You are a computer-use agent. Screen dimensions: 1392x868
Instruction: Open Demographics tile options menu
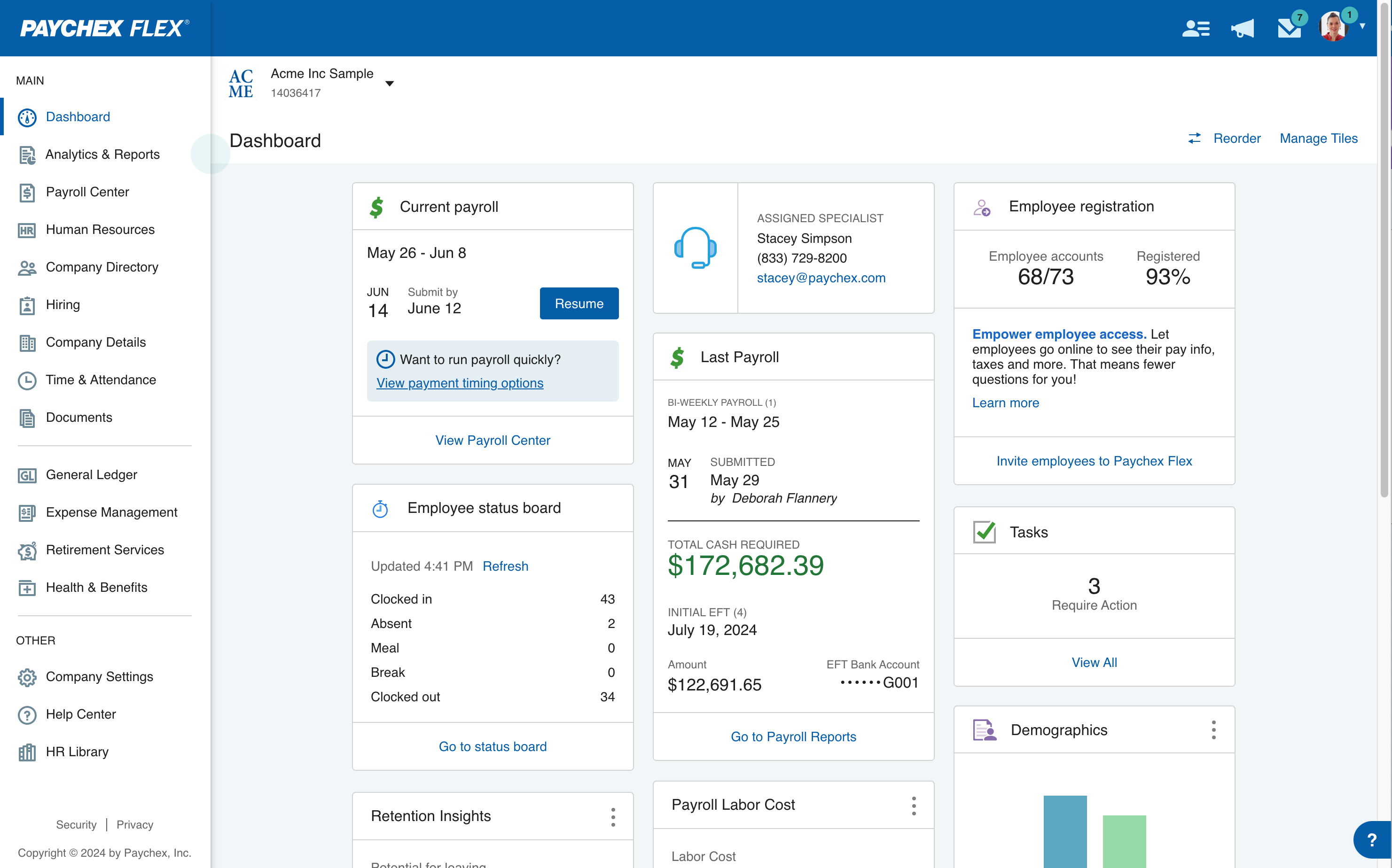(x=1213, y=730)
